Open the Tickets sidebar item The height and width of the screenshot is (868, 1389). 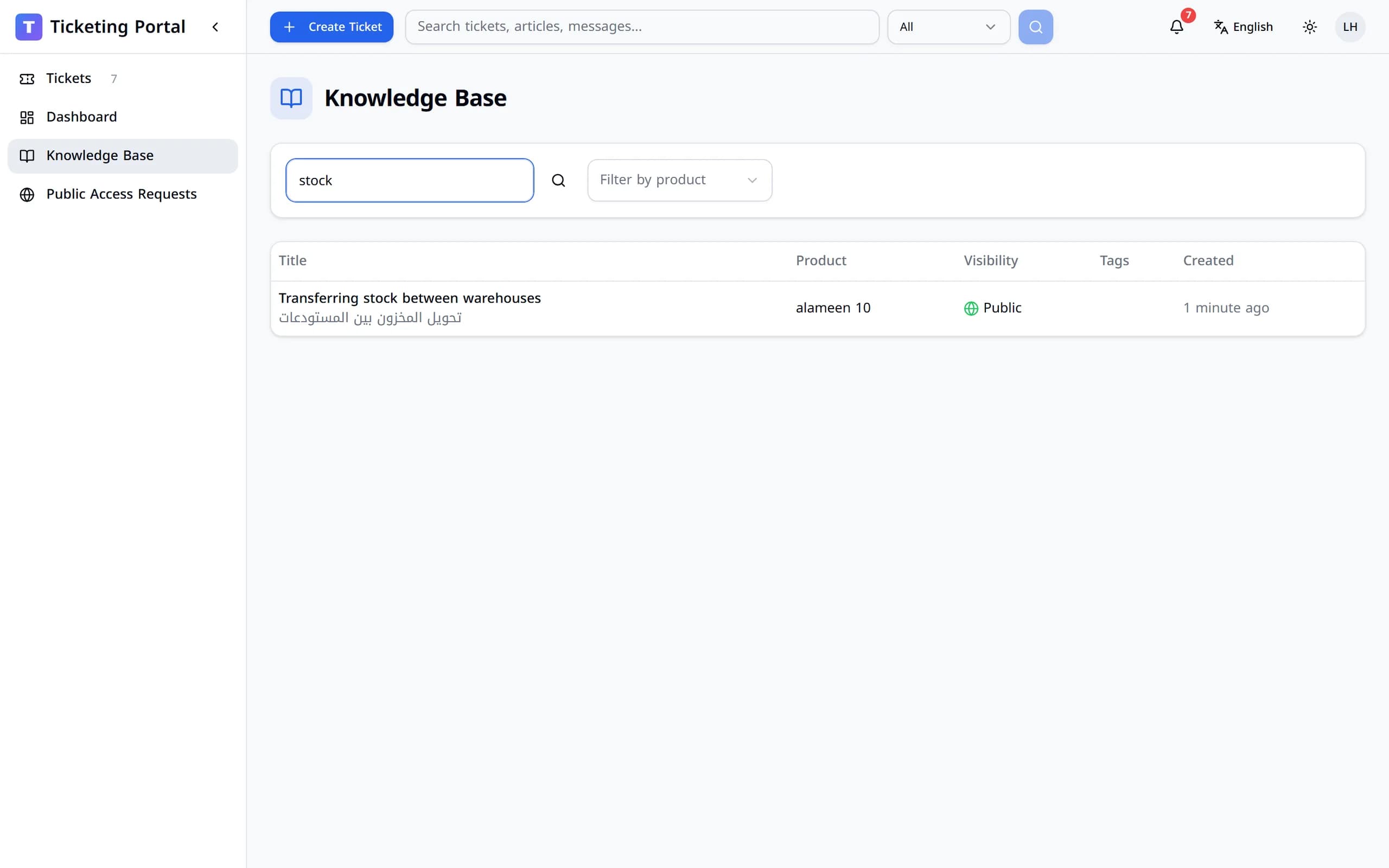(x=123, y=79)
